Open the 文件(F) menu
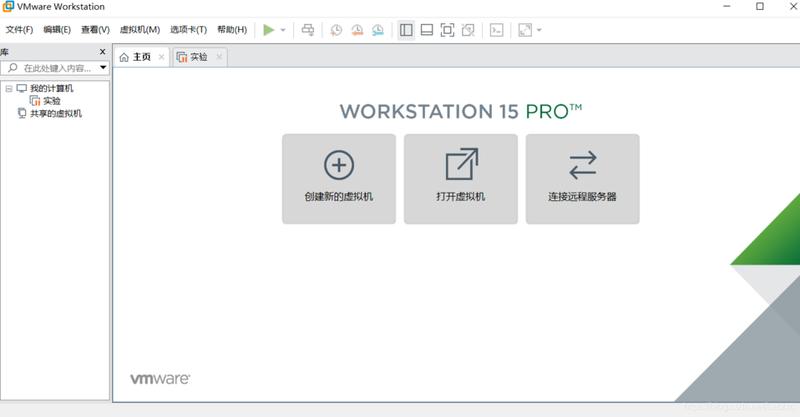 click(x=19, y=30)
